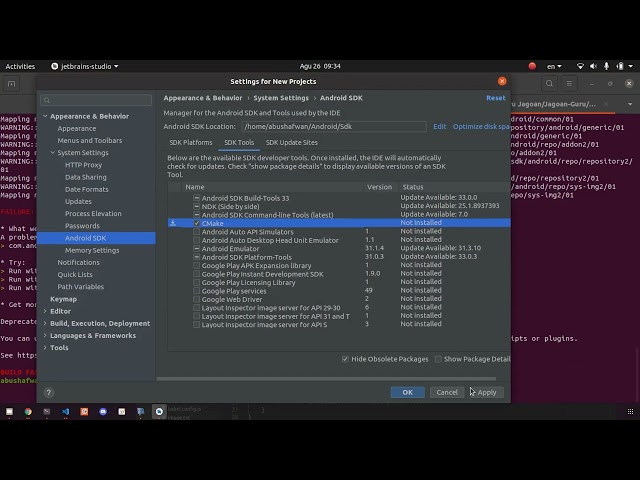640x480 pixels.
Task: Check Google Play services checkbox
Action: click(197, 291)
